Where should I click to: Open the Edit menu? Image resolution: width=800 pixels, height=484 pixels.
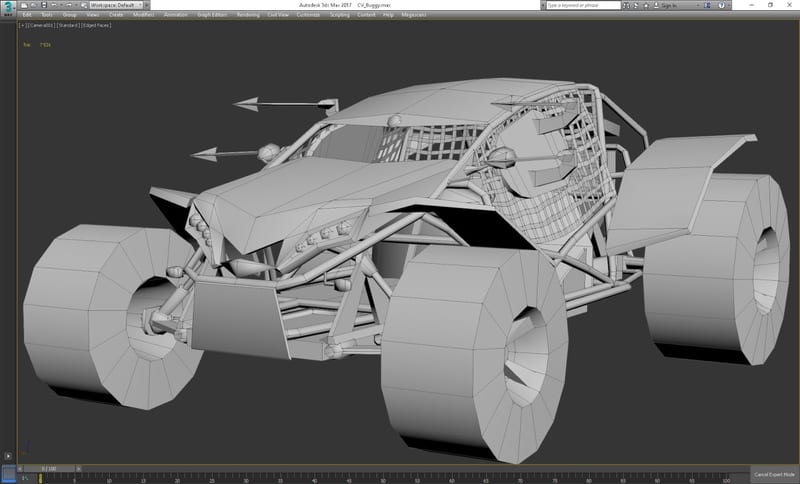click(x=27, y=15)
